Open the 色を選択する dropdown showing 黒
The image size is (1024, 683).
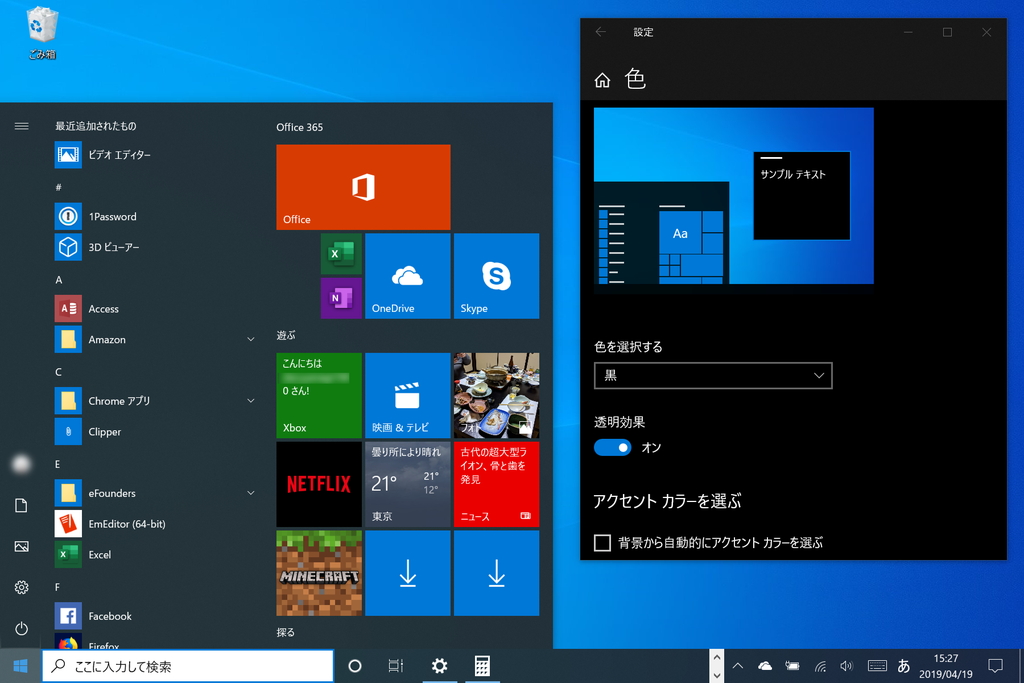click(x=713, y=375)
